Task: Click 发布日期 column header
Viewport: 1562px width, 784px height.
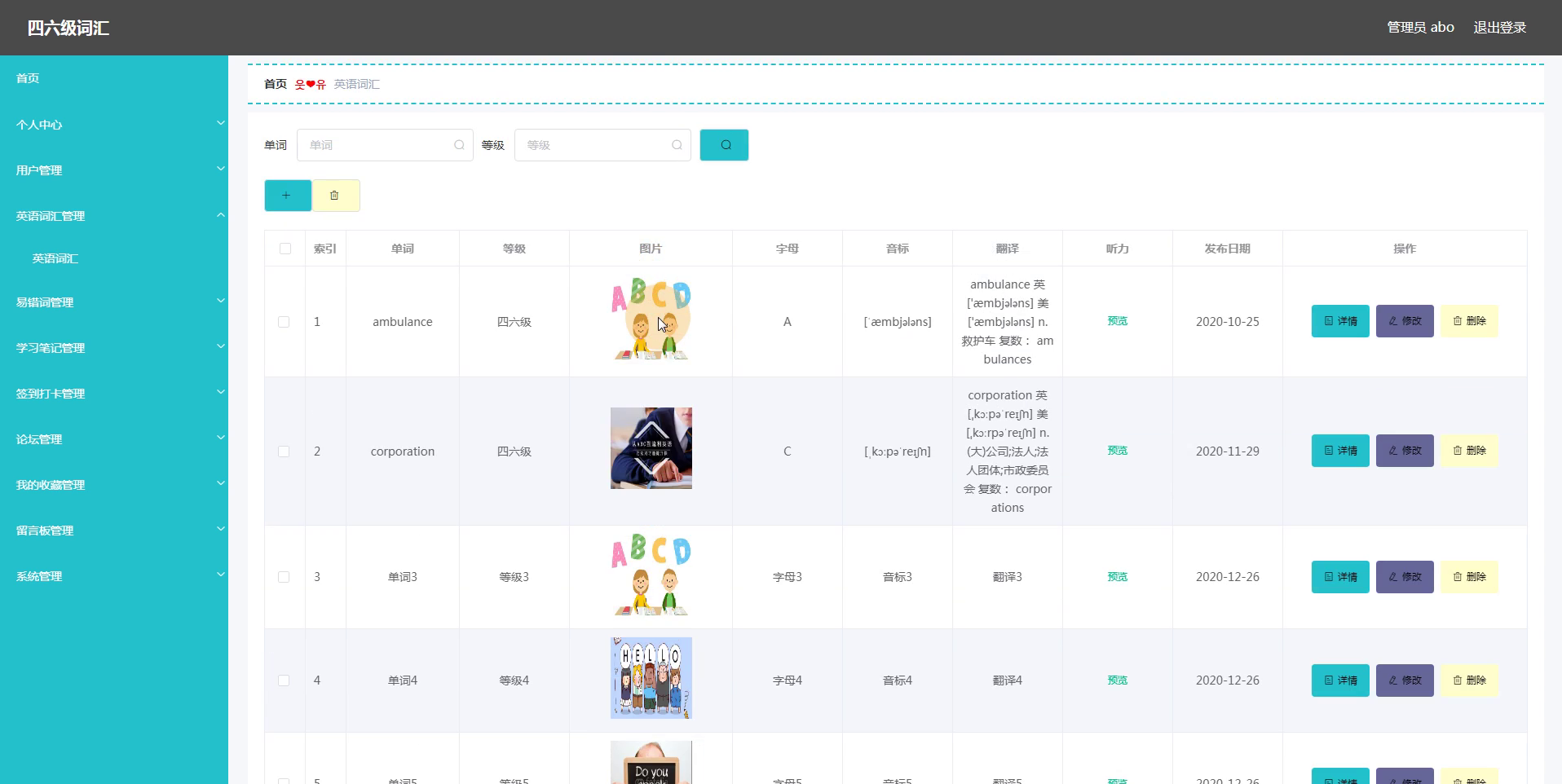Action: [x=1227, y=249]
